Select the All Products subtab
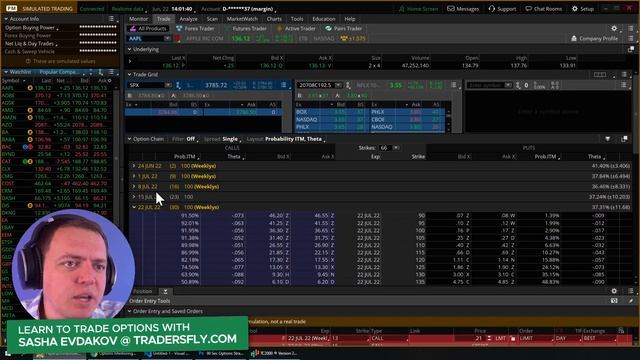 tap(148, 29)
